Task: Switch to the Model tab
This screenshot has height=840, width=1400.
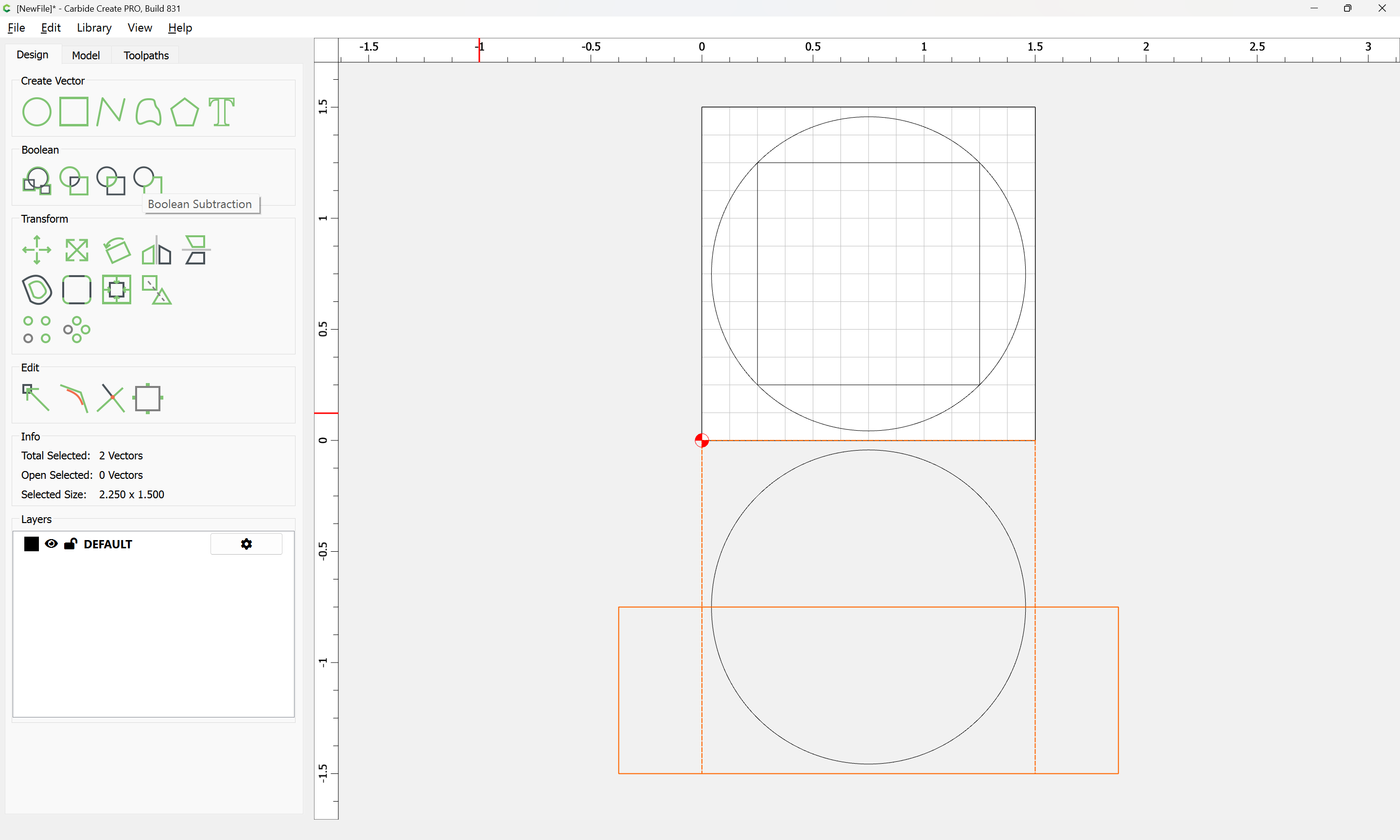Action: pyautogui.click(x=86, y=55)
